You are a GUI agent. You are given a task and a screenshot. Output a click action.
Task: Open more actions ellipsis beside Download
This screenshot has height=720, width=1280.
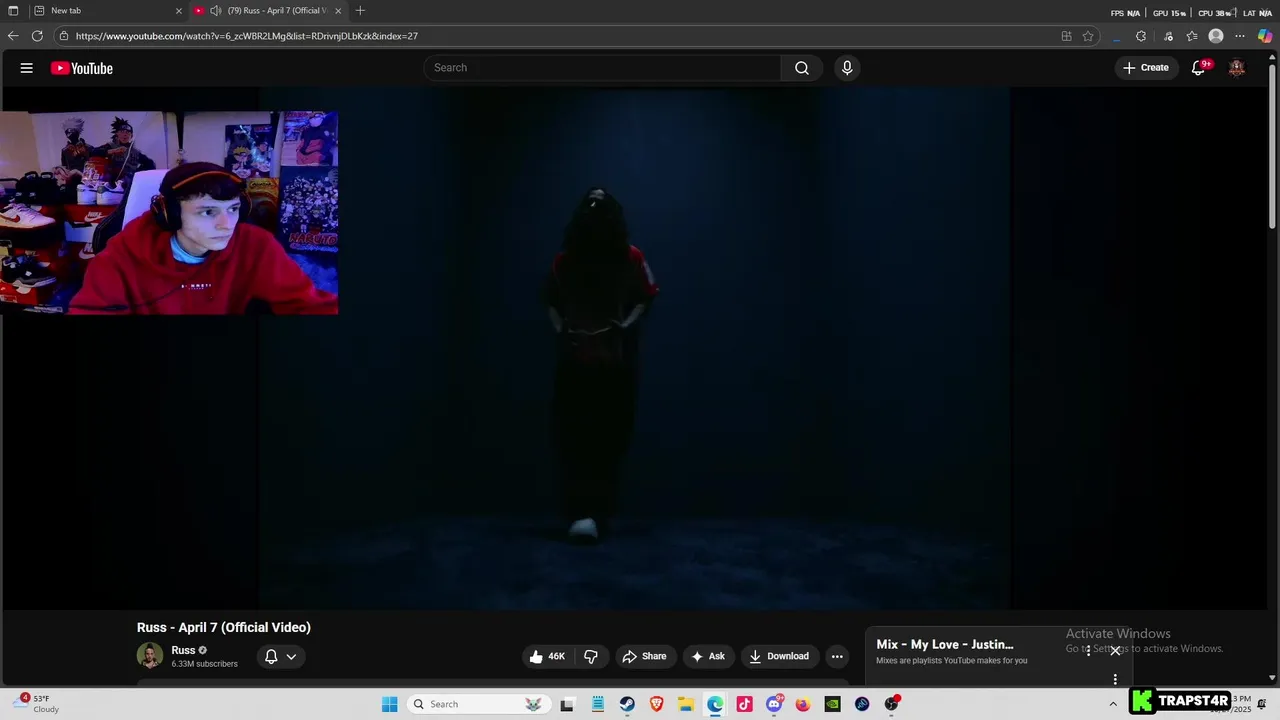click(x=837, y=656)
